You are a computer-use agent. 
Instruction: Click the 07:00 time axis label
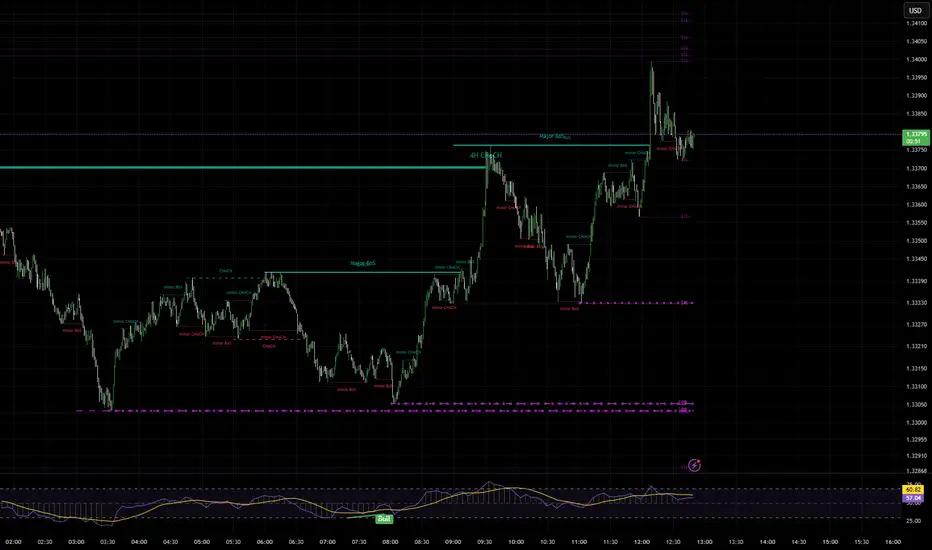coord(328,542)
